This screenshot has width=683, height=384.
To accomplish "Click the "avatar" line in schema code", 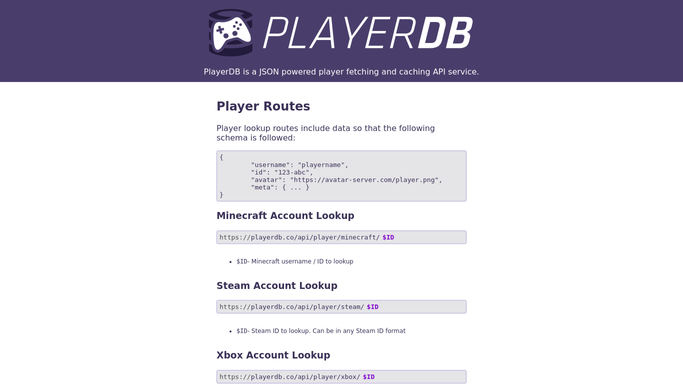I will 346,180.
